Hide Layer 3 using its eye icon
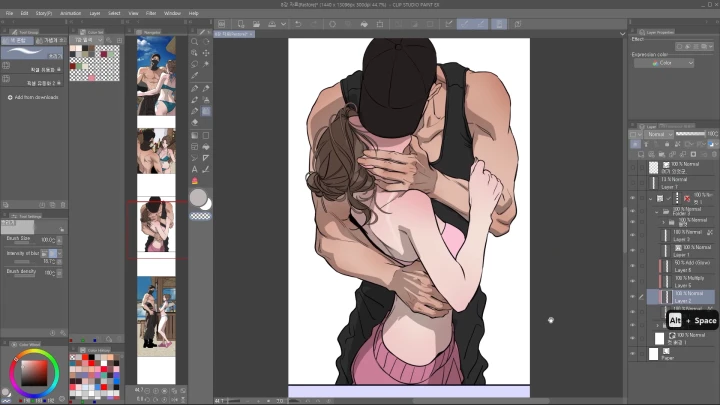The width and height of the screenshot is (720, 405). pyautogui.click(x=633, y=236)
